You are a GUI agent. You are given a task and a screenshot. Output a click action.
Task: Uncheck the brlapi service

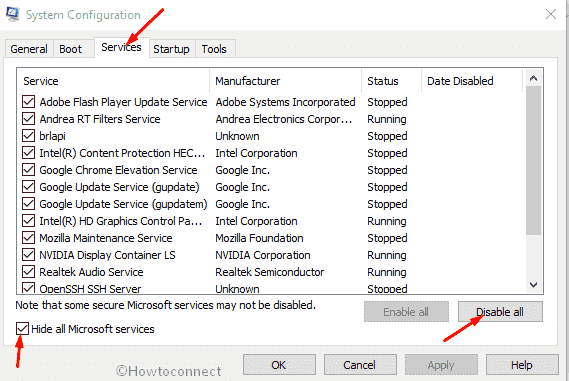28,136
